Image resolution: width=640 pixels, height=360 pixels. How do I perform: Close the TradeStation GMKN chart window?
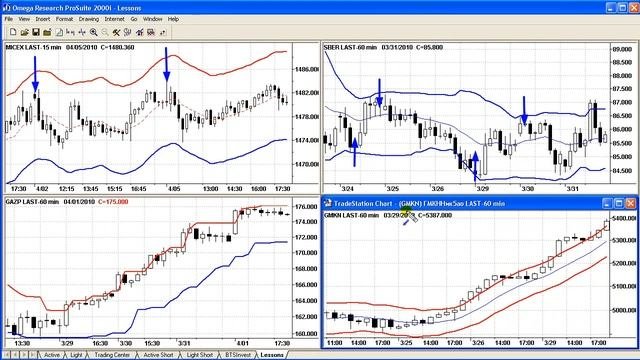pos(631,203)
